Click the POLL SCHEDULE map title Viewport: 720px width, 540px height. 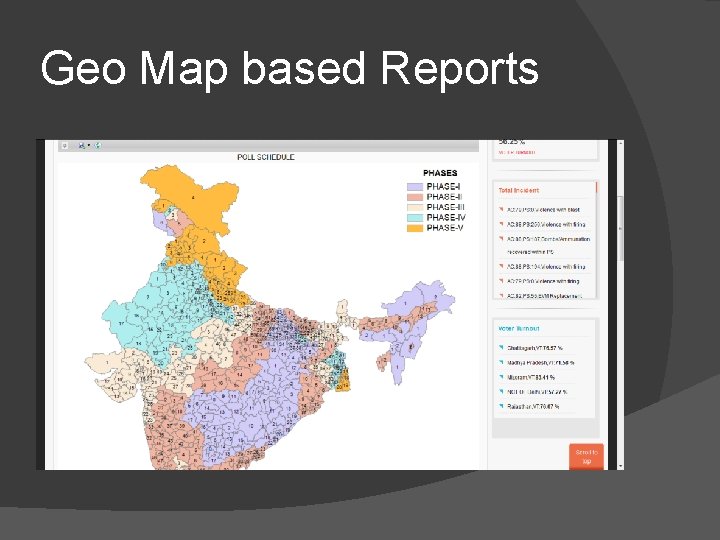(x=265, y=157)
